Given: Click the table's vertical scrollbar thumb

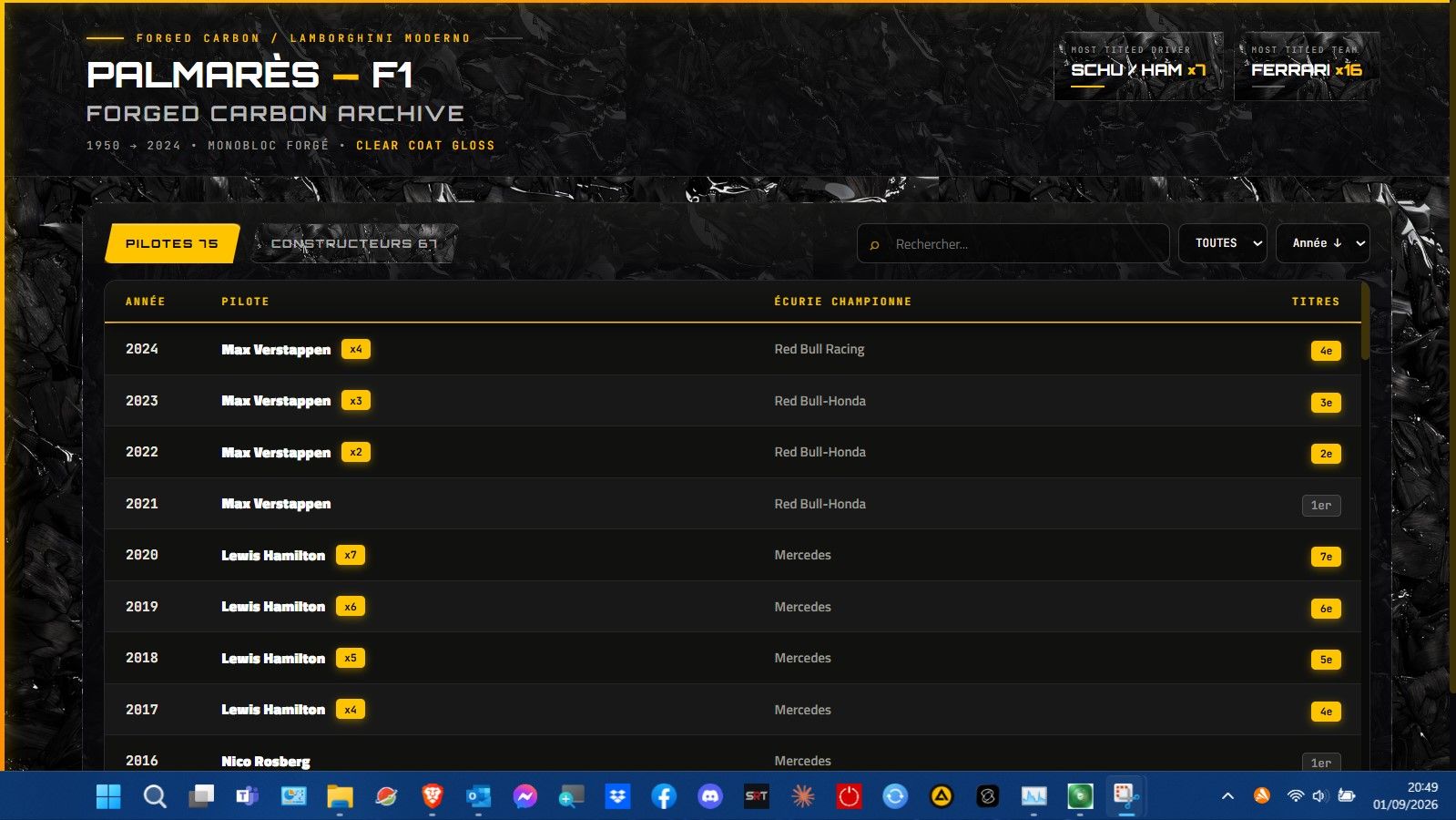Looking at the screenshot, I should pyautogui.click(x=1365, y=321).
